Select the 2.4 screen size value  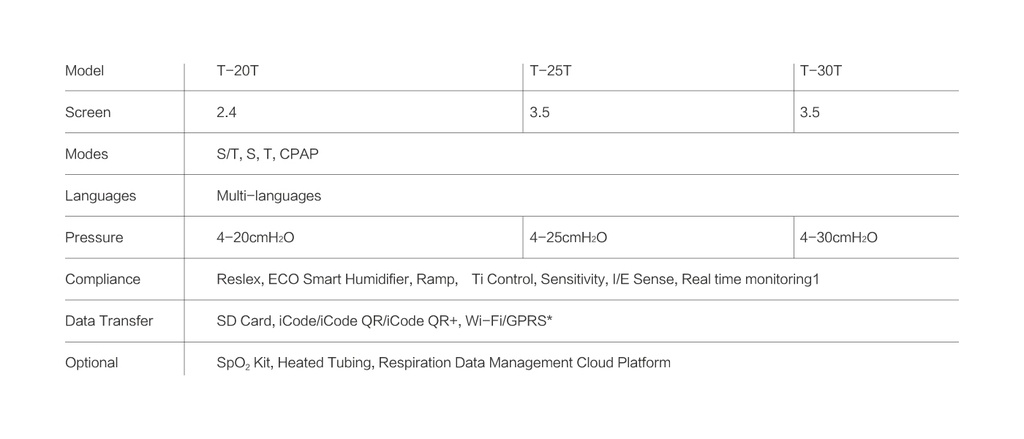(x=227, y=113)
